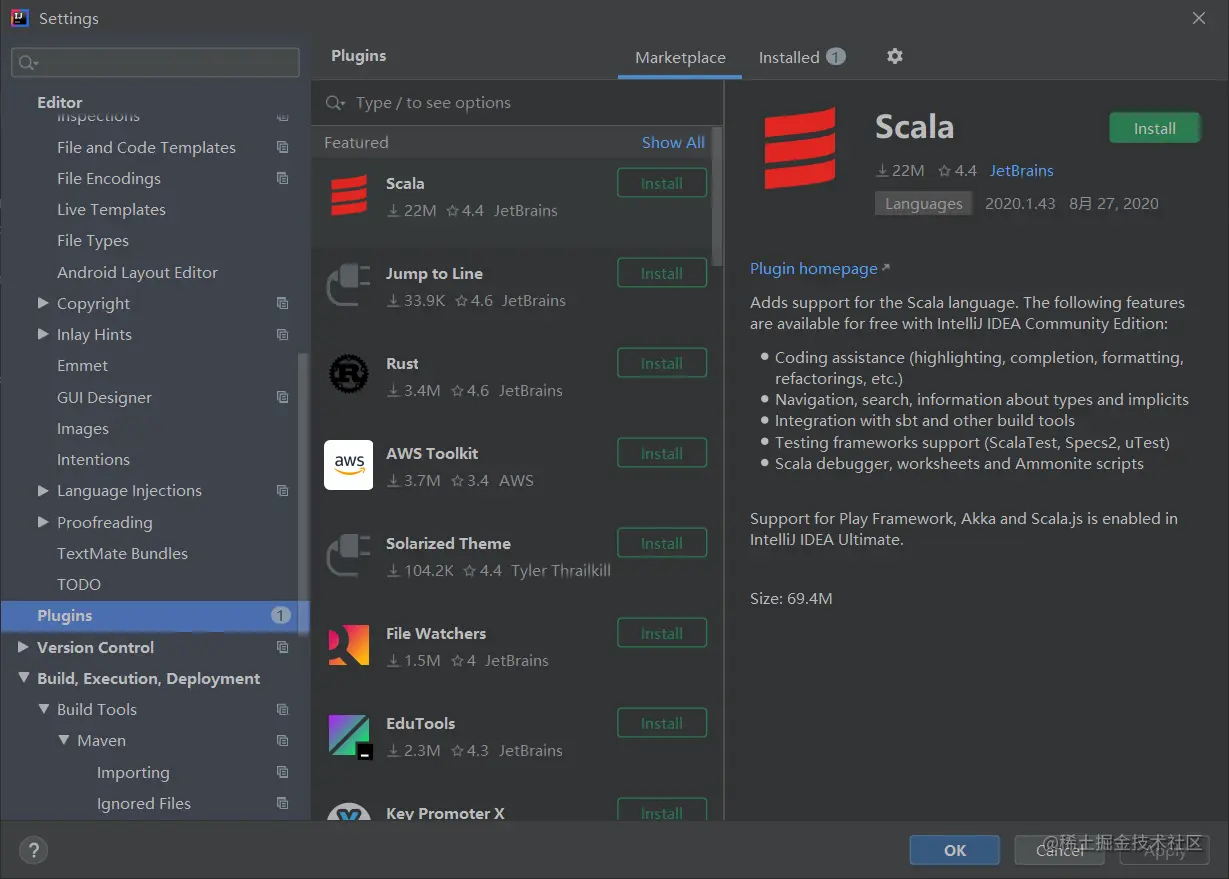Click the project-level icon beside GUI Designer
Screen dimensions: 1229x879
[x=283, y=397]
